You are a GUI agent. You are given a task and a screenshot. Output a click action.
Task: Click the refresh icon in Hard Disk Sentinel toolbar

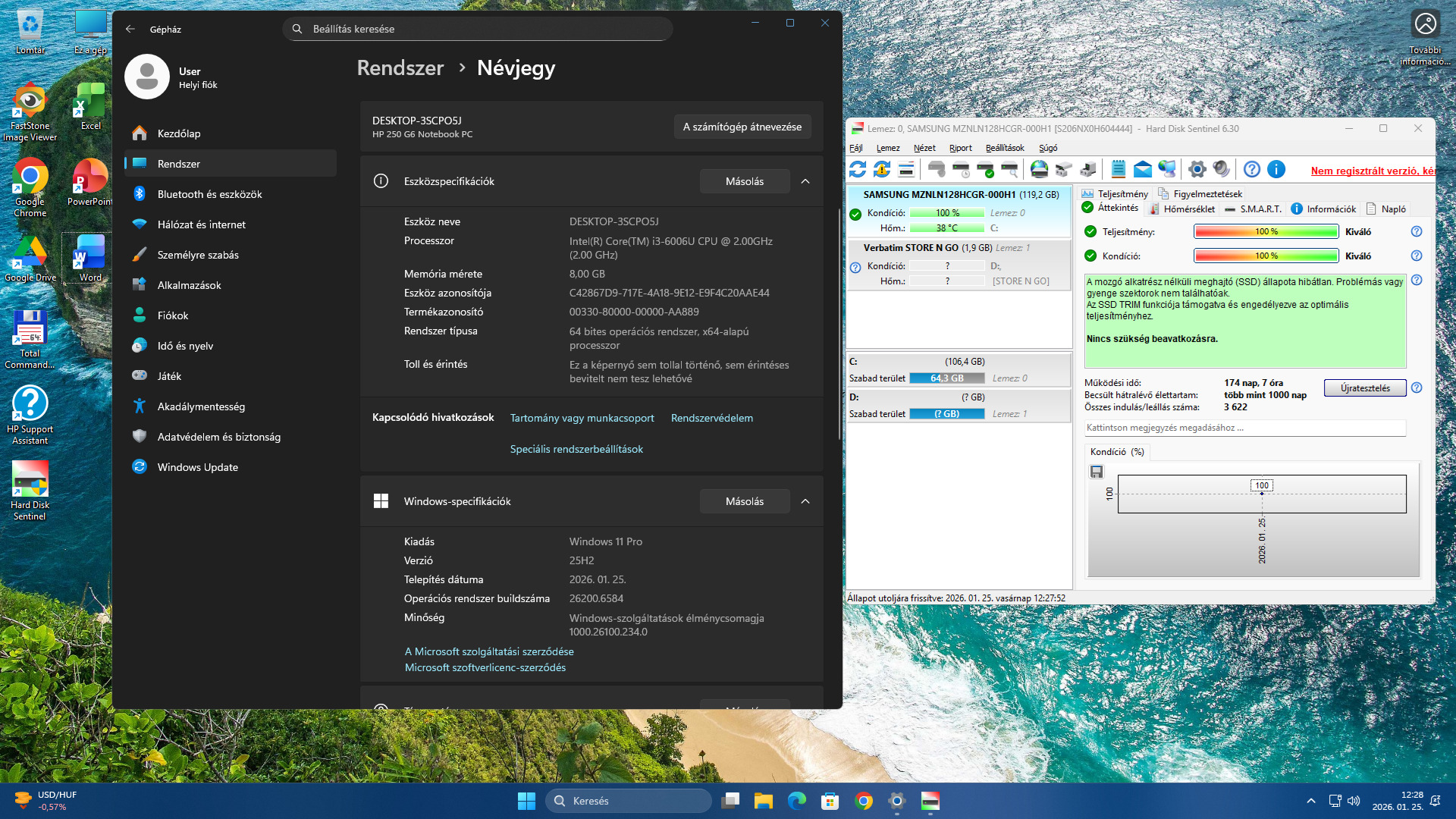coord(858,169)
